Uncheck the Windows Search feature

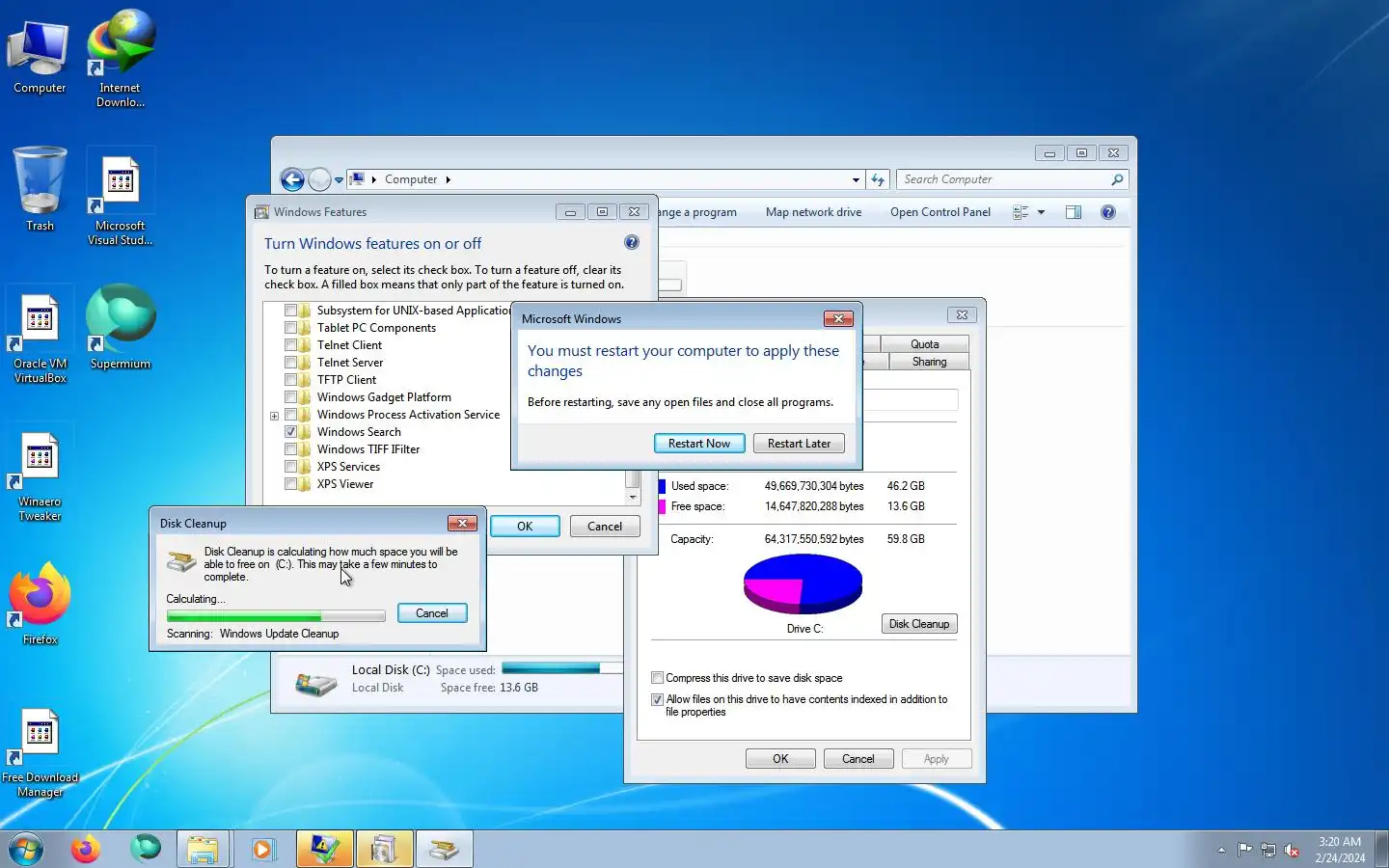290,432
